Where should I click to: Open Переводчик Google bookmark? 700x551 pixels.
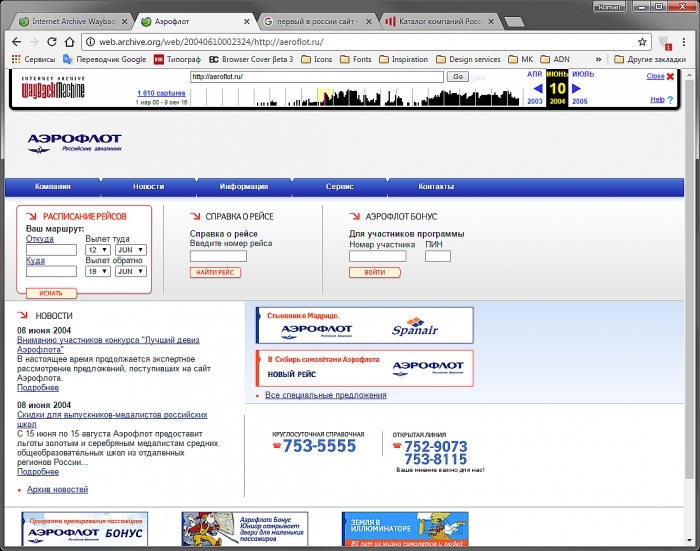104,59
